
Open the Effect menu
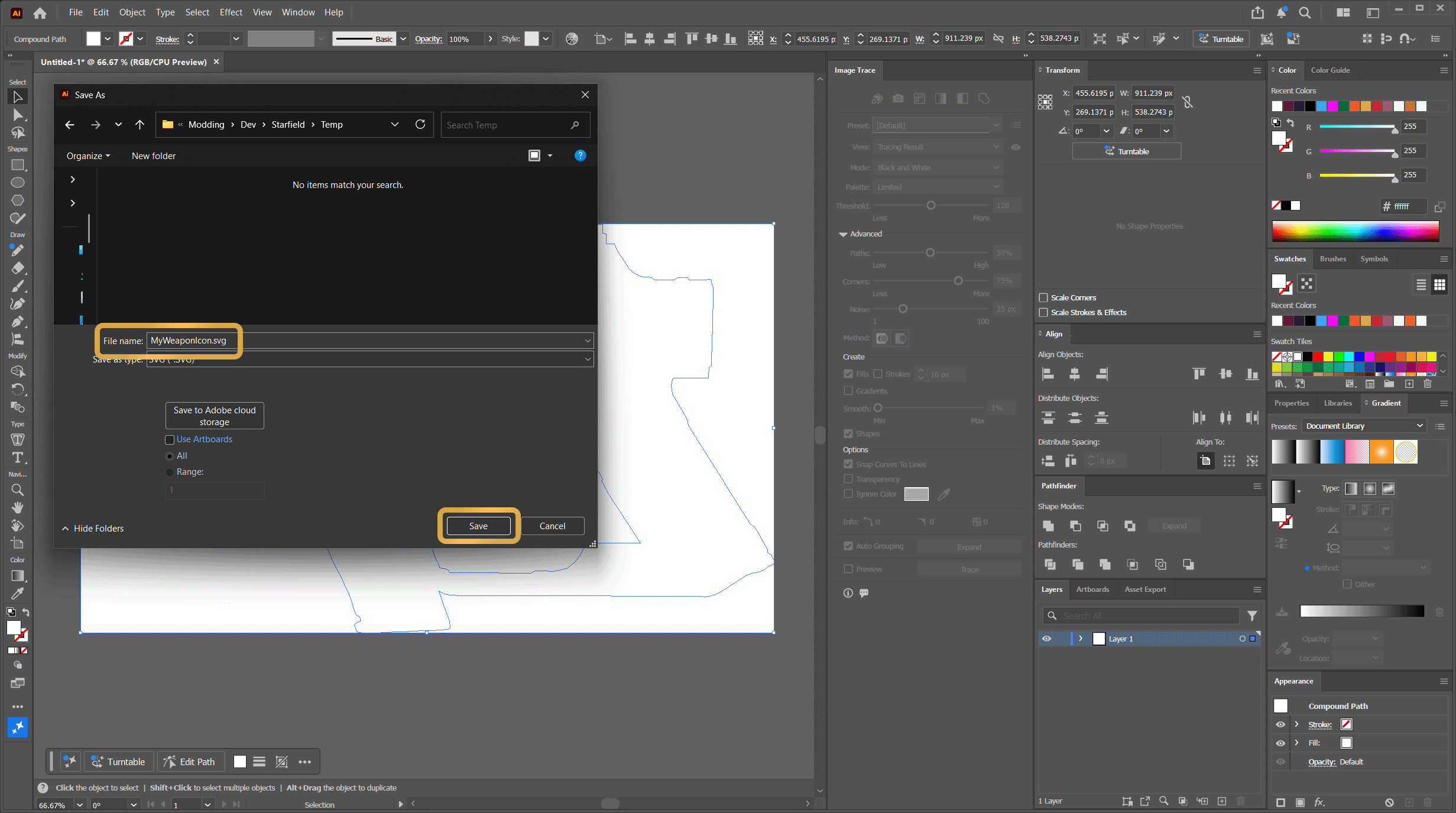[x=231, y=12]
